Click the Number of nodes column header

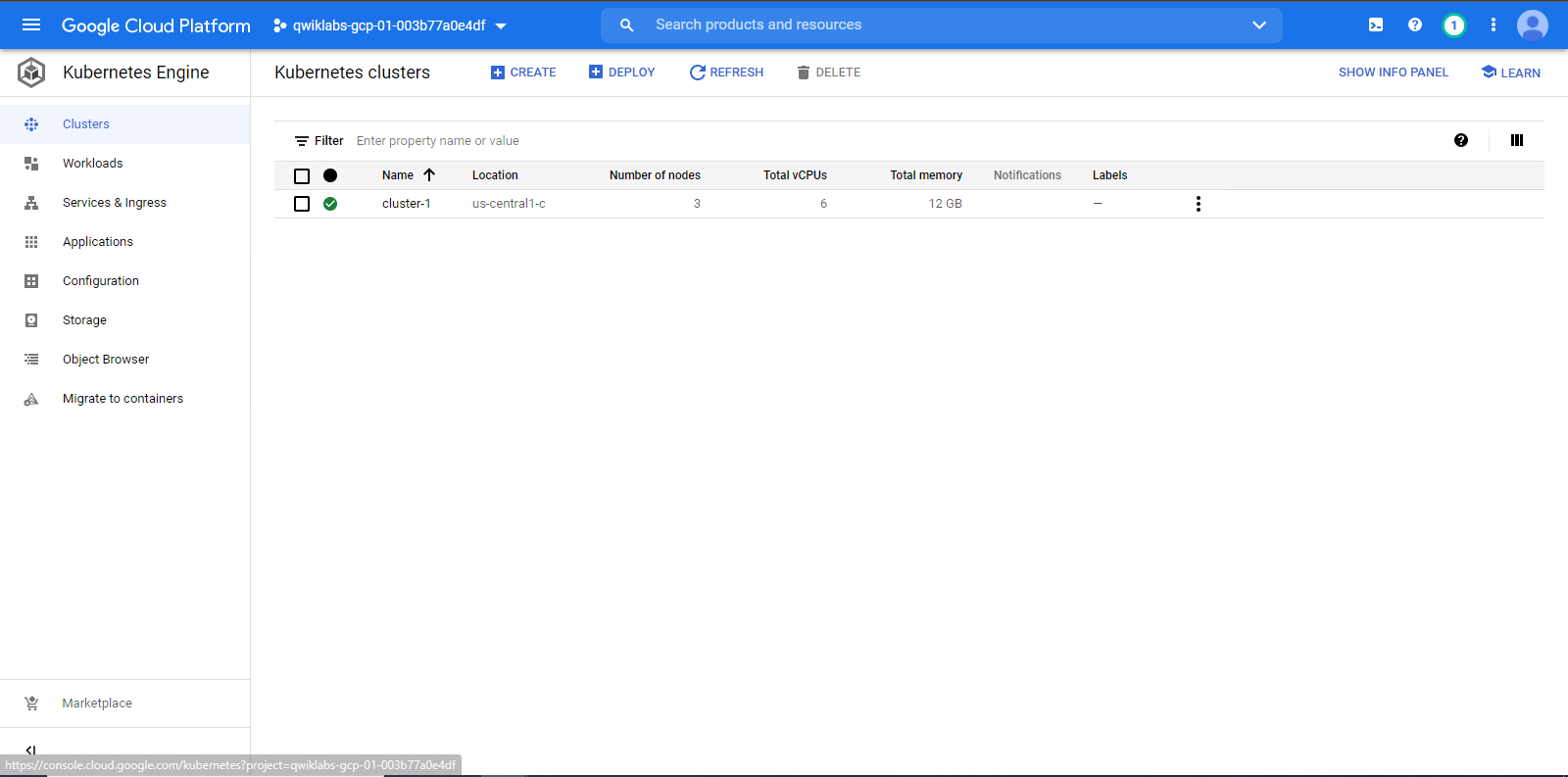click(x=655, y=175)
